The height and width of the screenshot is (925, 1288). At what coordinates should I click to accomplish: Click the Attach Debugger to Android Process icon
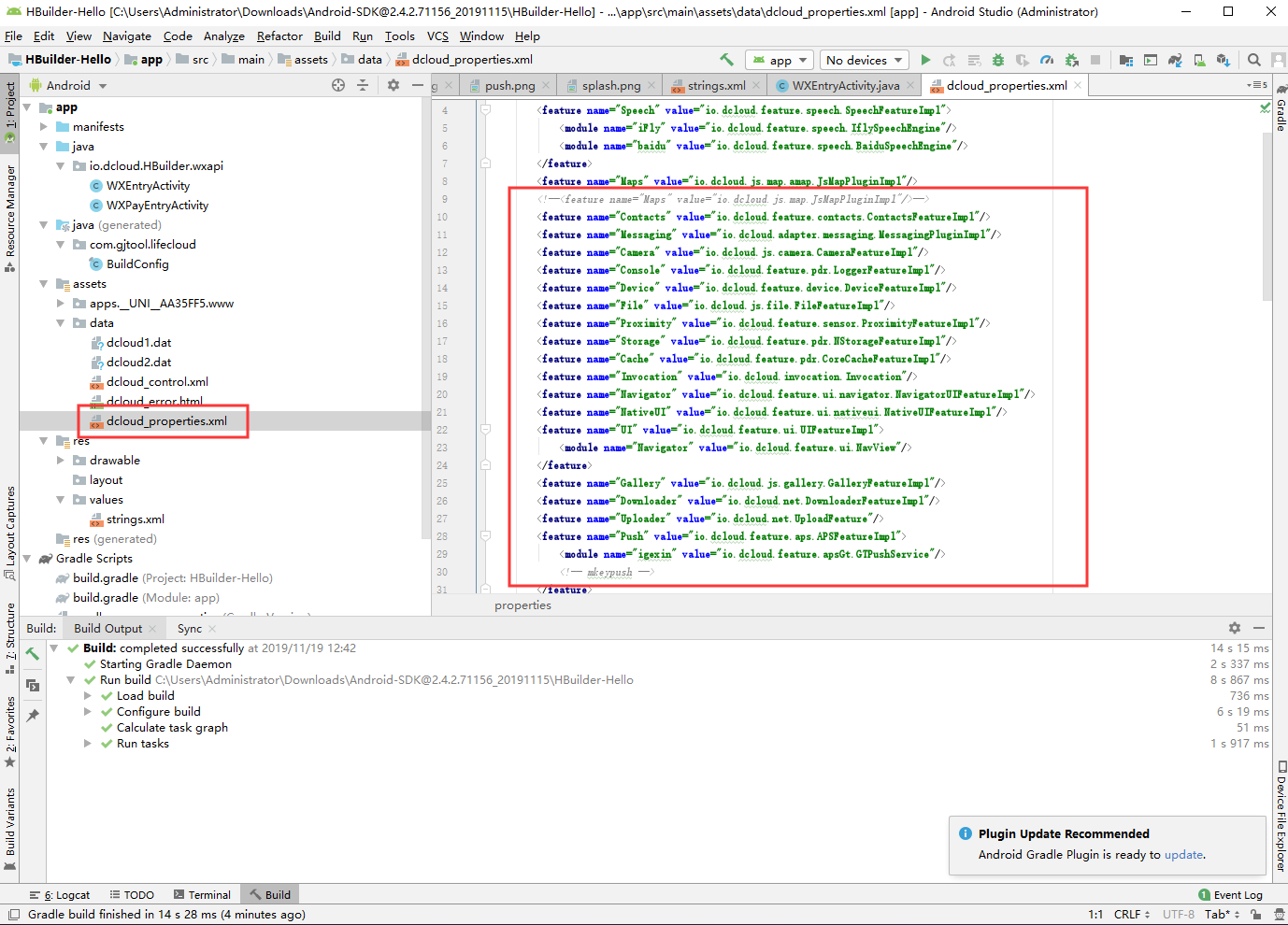[1071, 60]
